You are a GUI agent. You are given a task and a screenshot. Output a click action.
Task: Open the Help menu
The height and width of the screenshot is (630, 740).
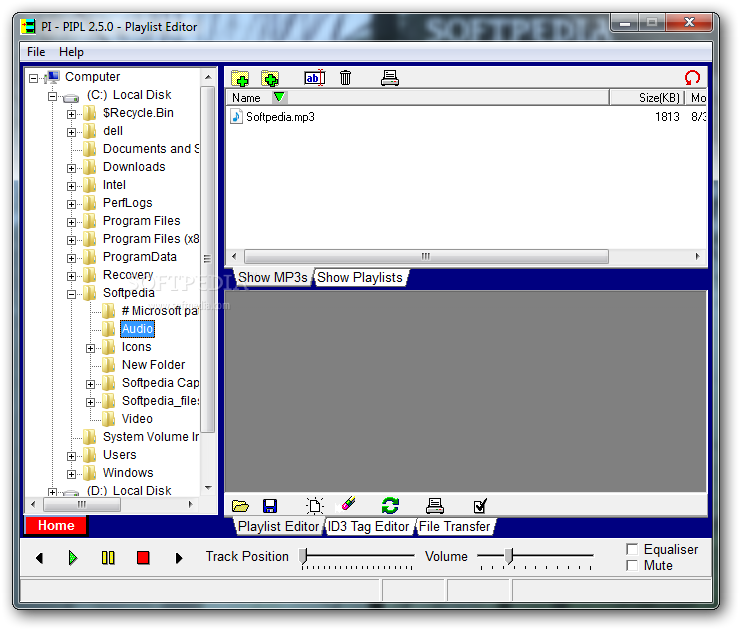(x=71, y=52)
